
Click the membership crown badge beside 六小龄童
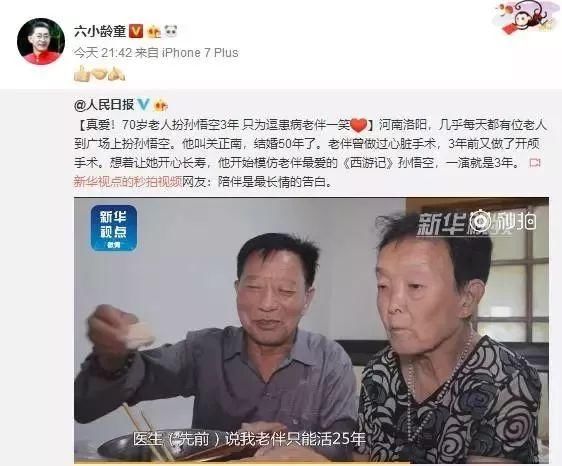(x=154, y=32)
